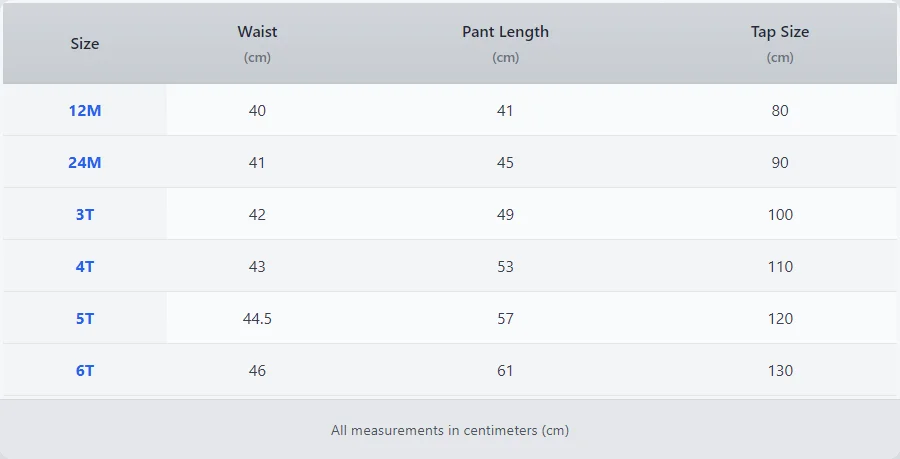This screenshot has width=900, height=459.
Task: Click the Waist column header
Action: click(257, 32)
